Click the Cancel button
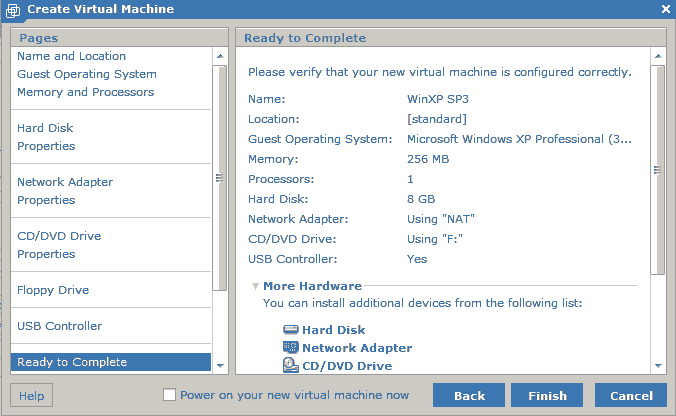 point(631,395)
